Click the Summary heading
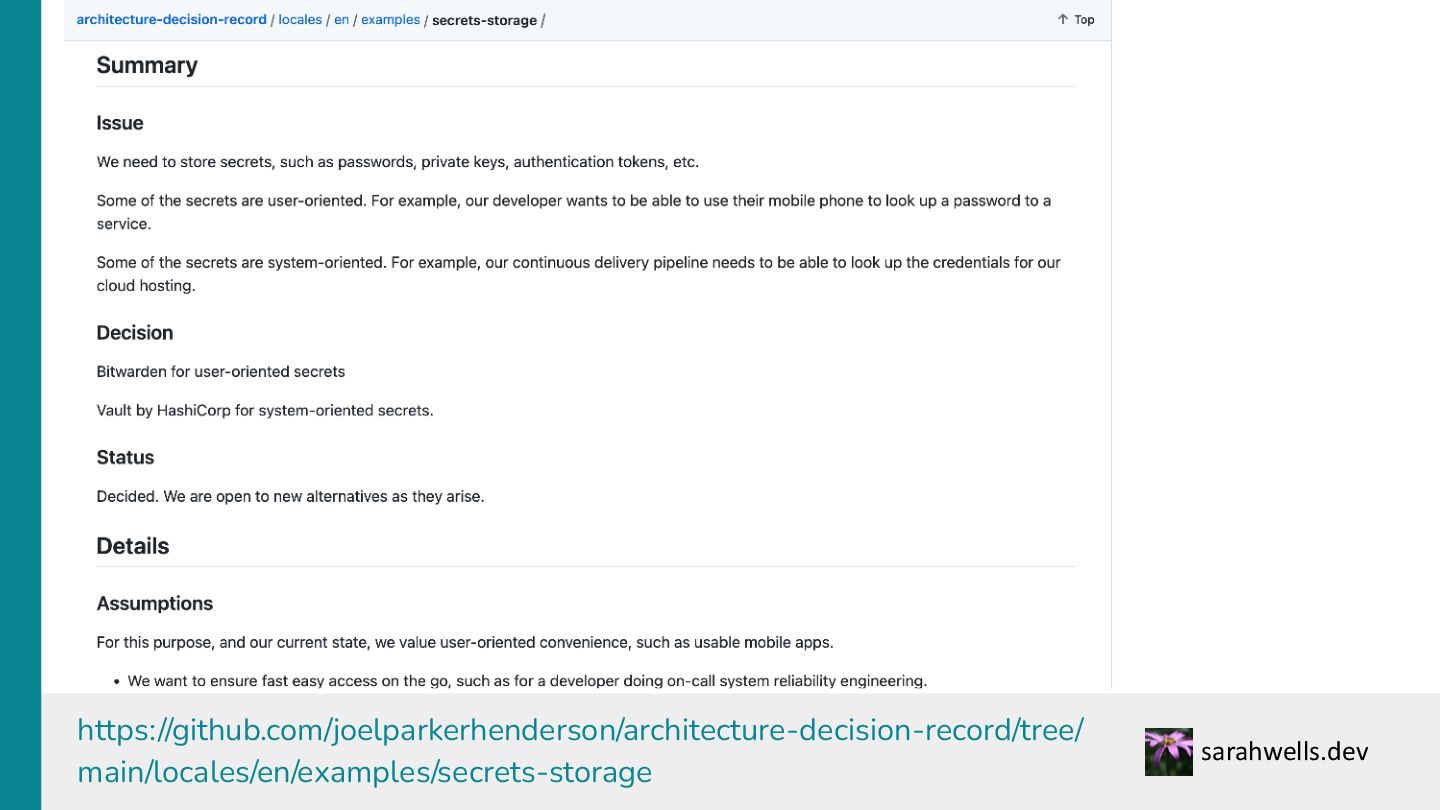 click(147, 65)
